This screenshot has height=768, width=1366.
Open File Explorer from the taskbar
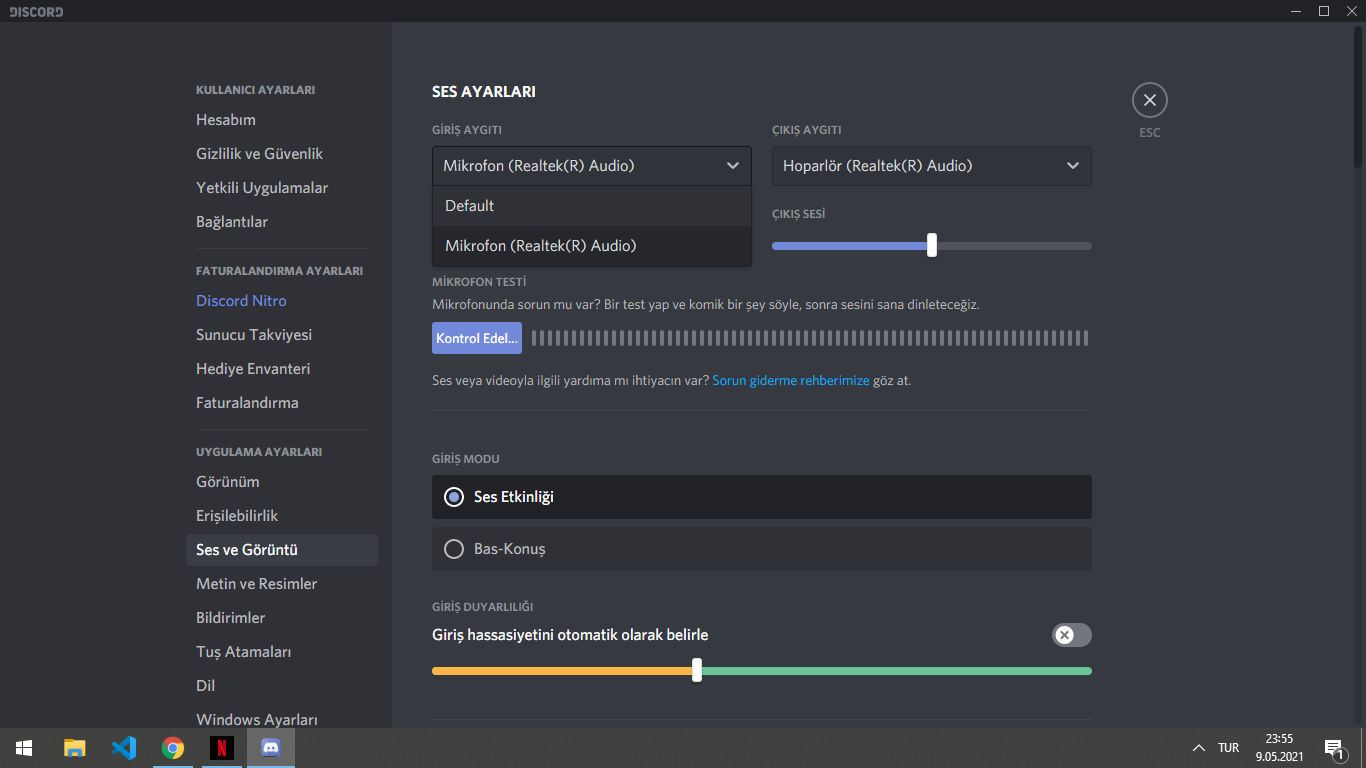tap(75, 747)
